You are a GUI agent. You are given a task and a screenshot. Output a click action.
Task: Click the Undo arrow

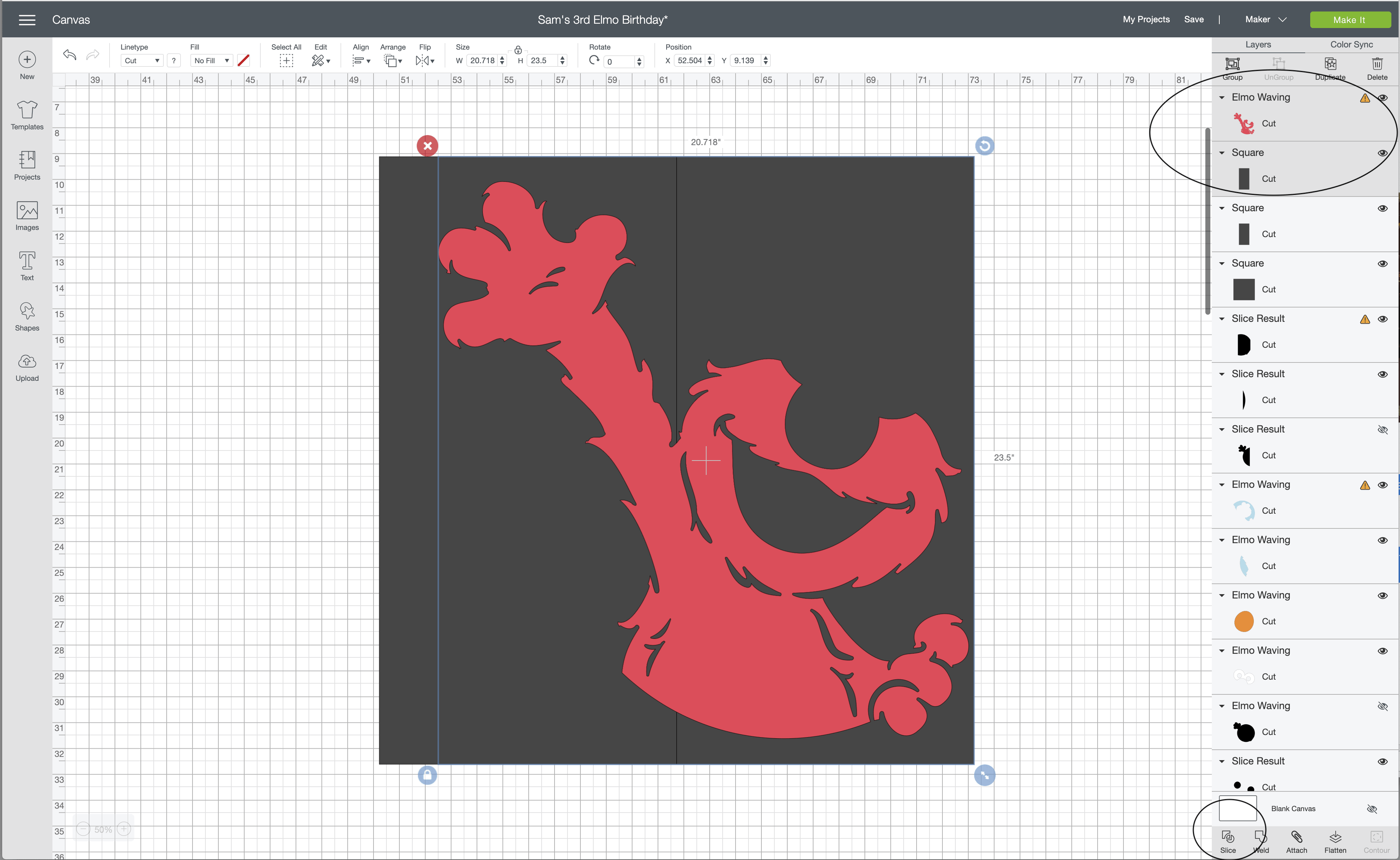[69, 55]
